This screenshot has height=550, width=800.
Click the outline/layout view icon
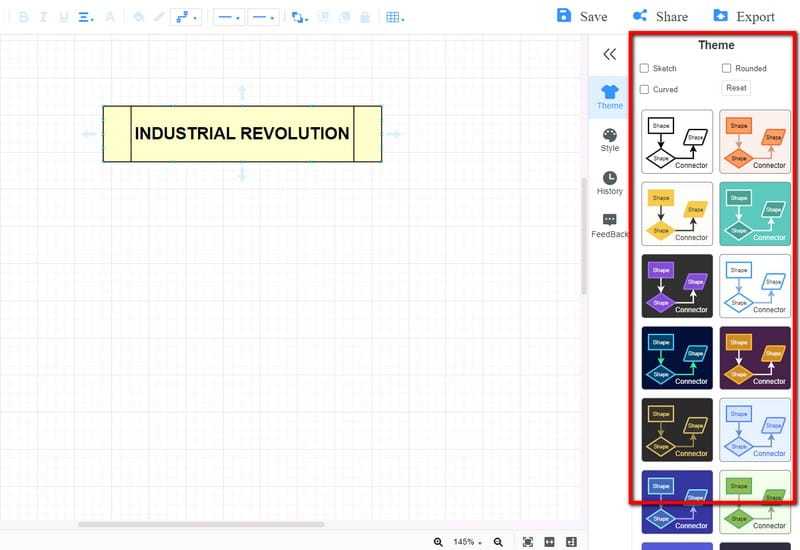pos(571,542)
